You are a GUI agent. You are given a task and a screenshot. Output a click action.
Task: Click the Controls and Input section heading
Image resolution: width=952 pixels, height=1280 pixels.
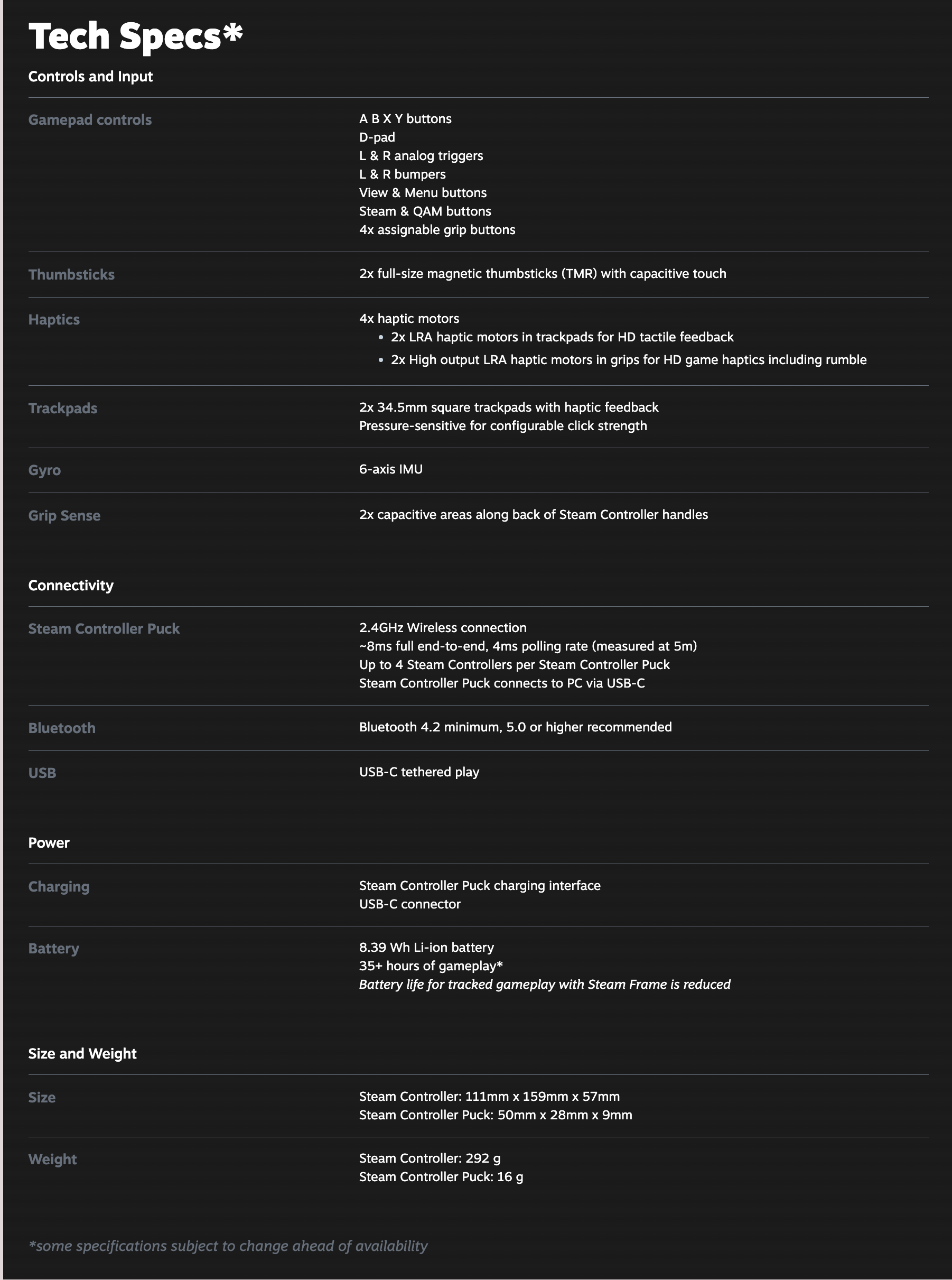[90, 77]
